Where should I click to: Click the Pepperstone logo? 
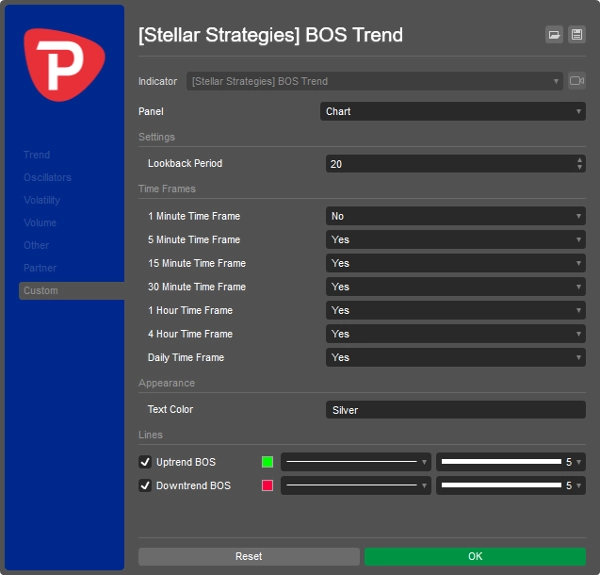click(64, 65)
